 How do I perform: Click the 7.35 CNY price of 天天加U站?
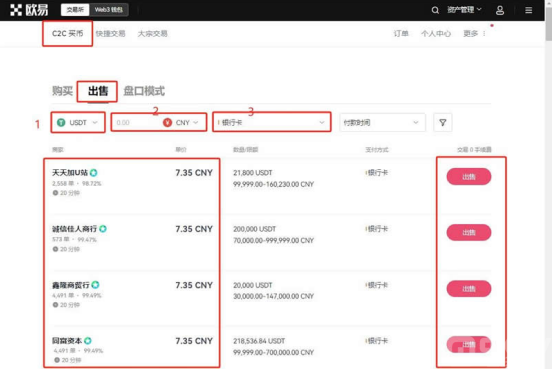point(194,173)
